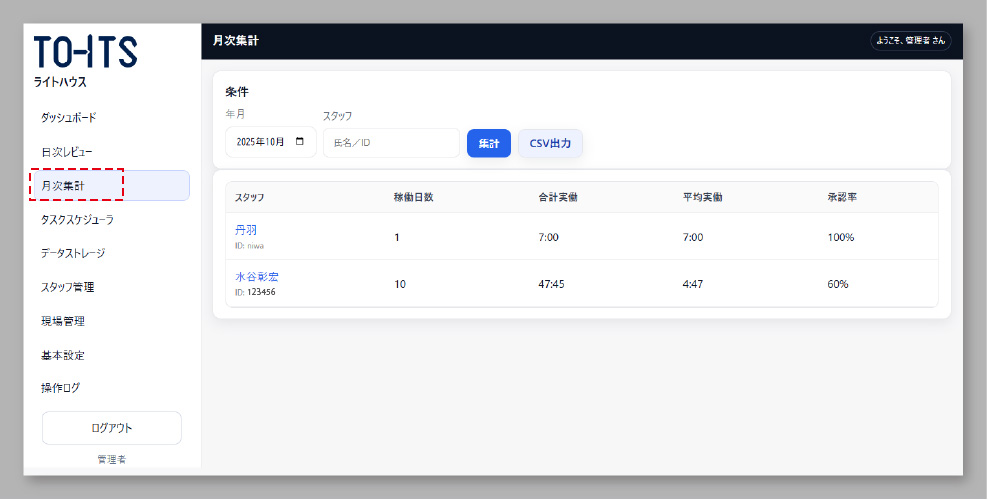Select 月次集計 in the sidebar
This screenshot has height=500, width=988.
tap(64, 186)
